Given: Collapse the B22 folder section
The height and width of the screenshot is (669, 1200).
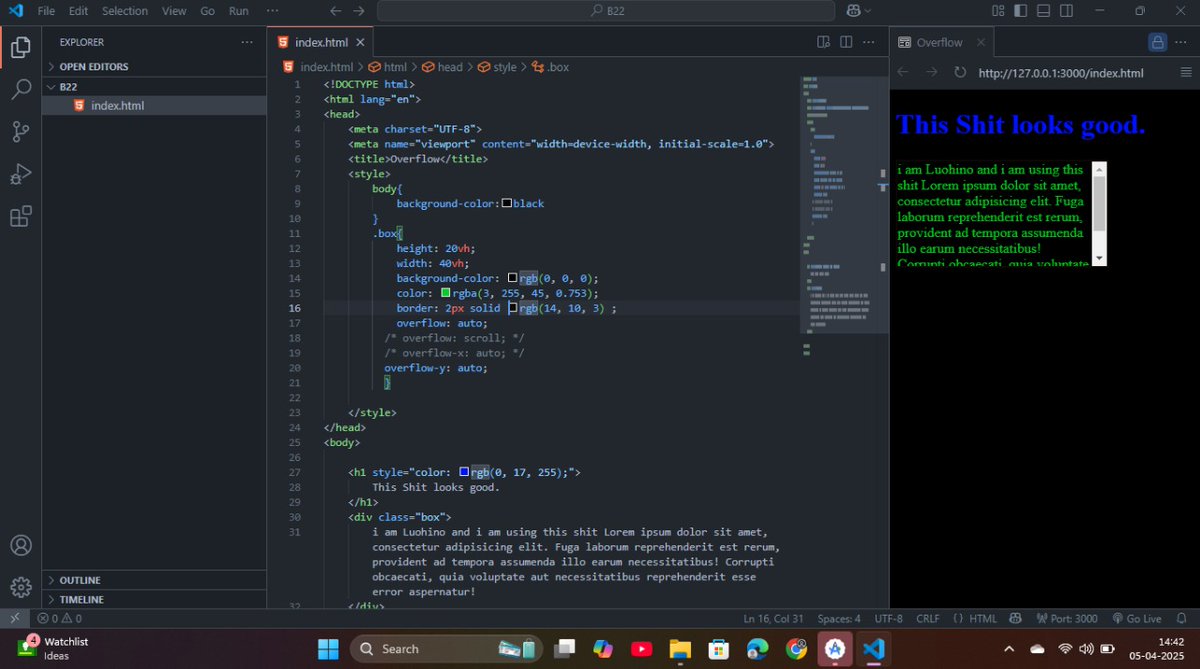Looking at the screenshot, I should pyautogui.click(x=154, y=86).
